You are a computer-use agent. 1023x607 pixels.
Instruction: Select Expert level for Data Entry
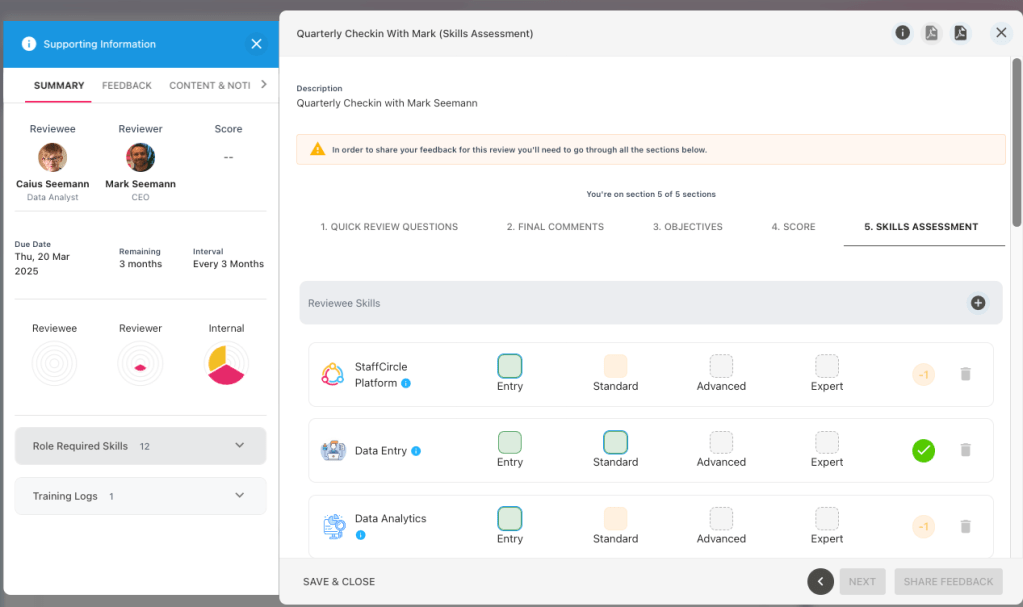827,442
